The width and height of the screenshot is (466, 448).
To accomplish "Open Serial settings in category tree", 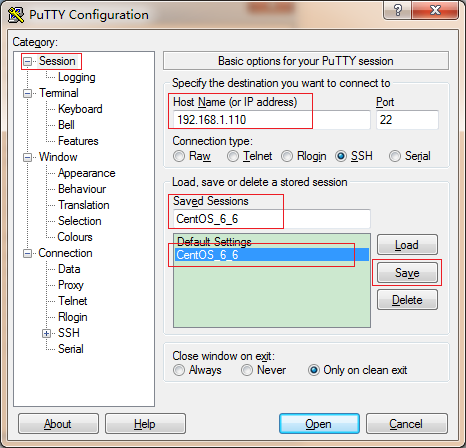I will [x=71, y=349].
